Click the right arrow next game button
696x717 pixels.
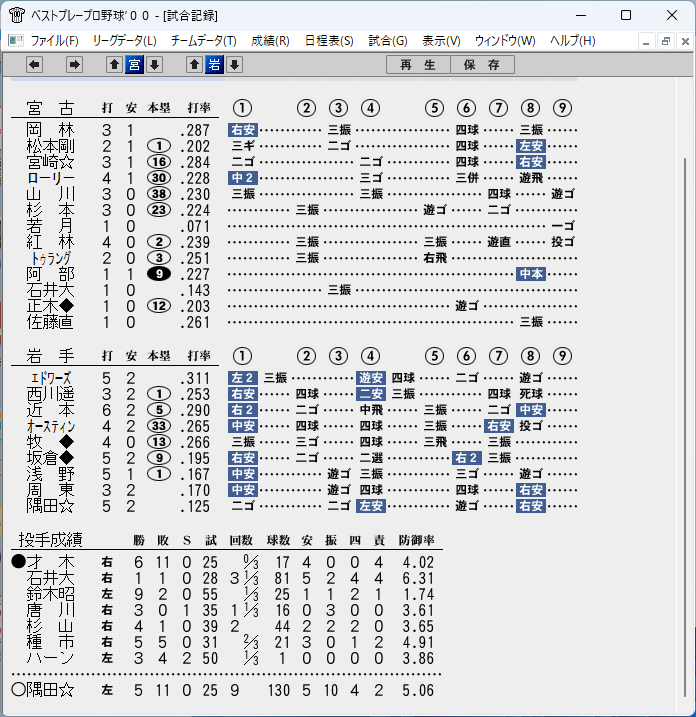[74, 64]
